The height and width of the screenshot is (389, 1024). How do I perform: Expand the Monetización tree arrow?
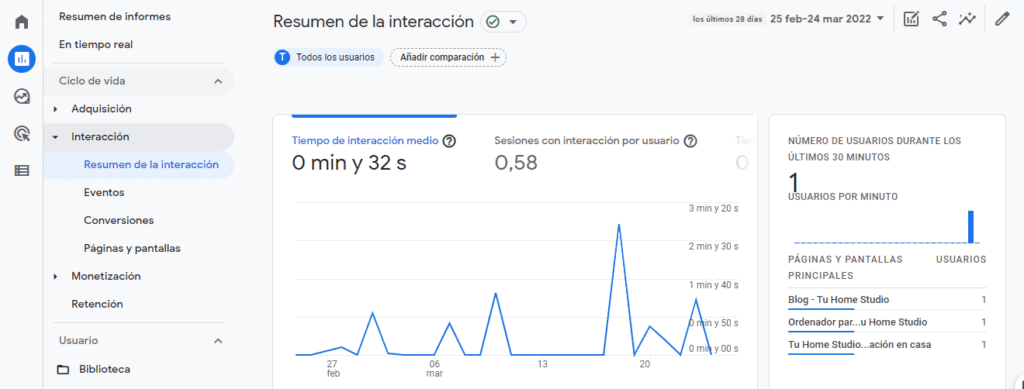click(x=56, y=277)
